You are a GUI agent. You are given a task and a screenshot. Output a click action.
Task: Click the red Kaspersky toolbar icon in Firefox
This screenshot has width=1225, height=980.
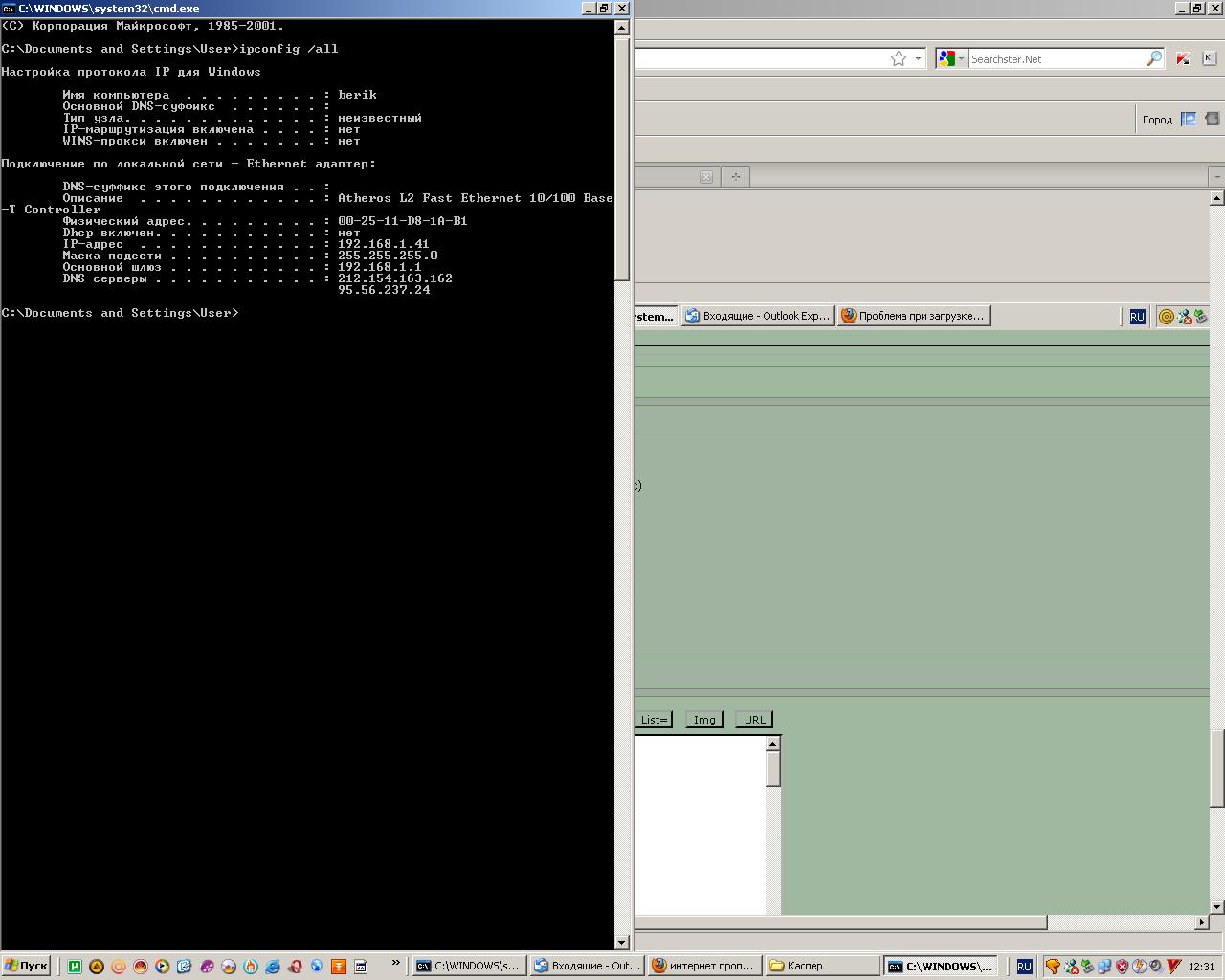click(x=1183, y=58)
